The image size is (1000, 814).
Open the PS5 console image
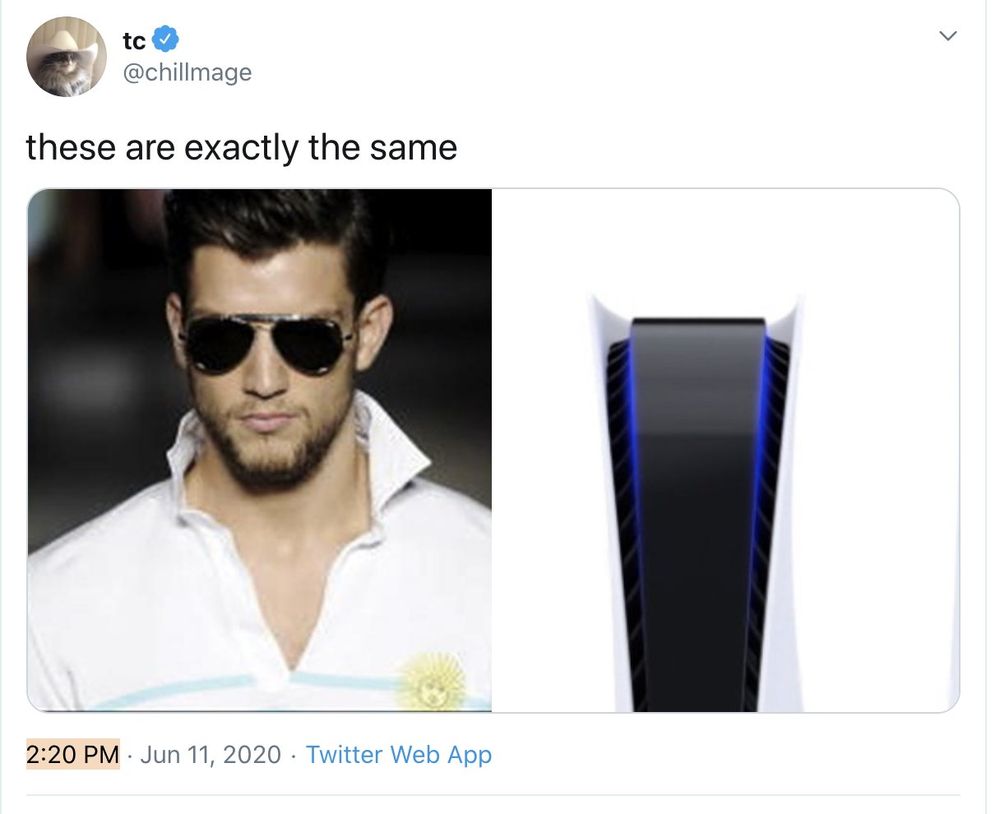point(726,450)
